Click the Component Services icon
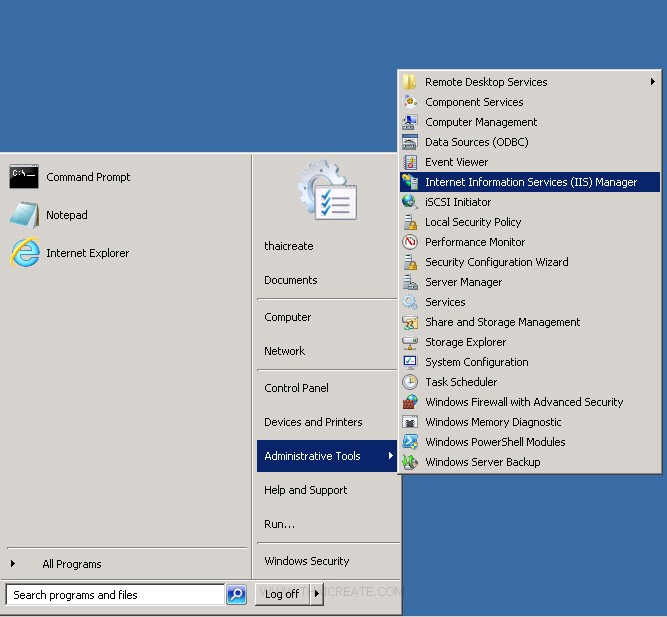 410,102
